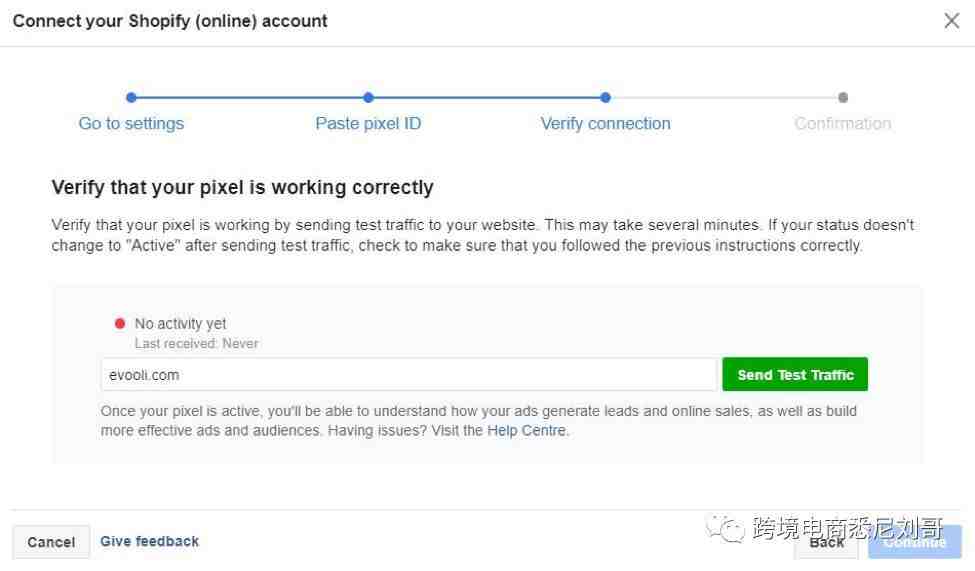975x571 pixels.
Task: Close the Shopify connection dialog
Action: click(x=951, y=21)
